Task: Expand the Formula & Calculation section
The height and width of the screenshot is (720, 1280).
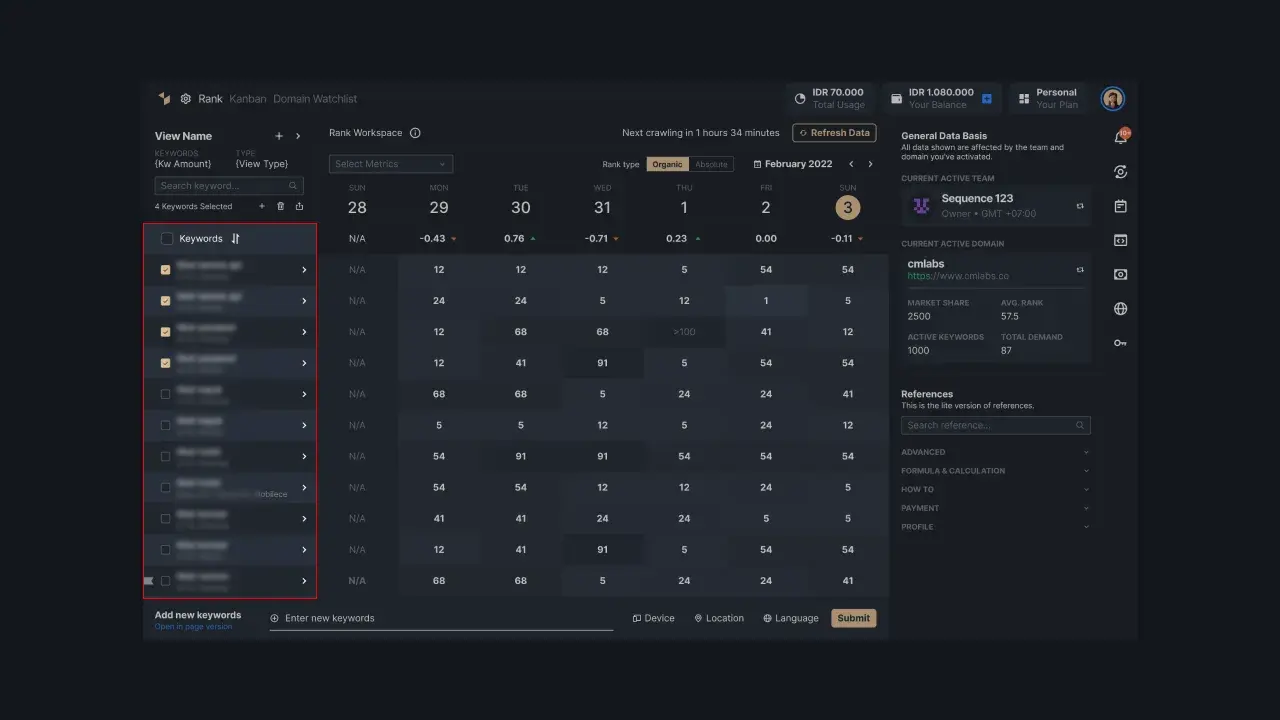Action: coord(995,471)
